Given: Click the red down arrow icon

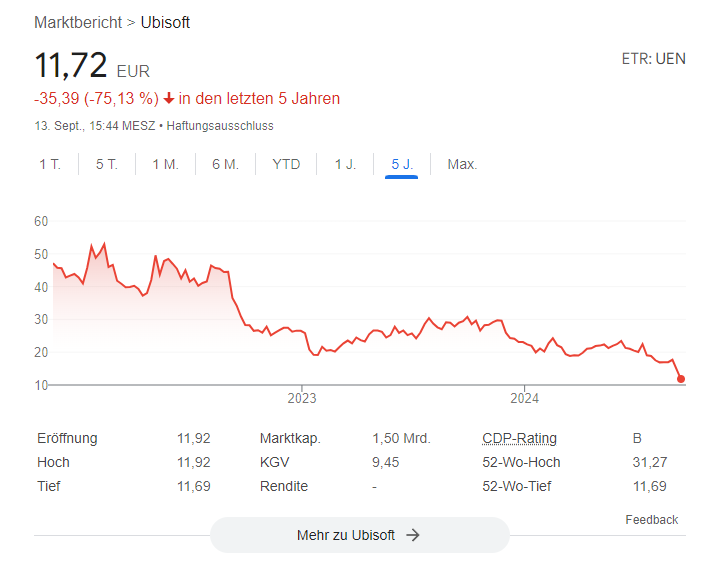Looking at the screenshot, I should (x=169, y=98).
